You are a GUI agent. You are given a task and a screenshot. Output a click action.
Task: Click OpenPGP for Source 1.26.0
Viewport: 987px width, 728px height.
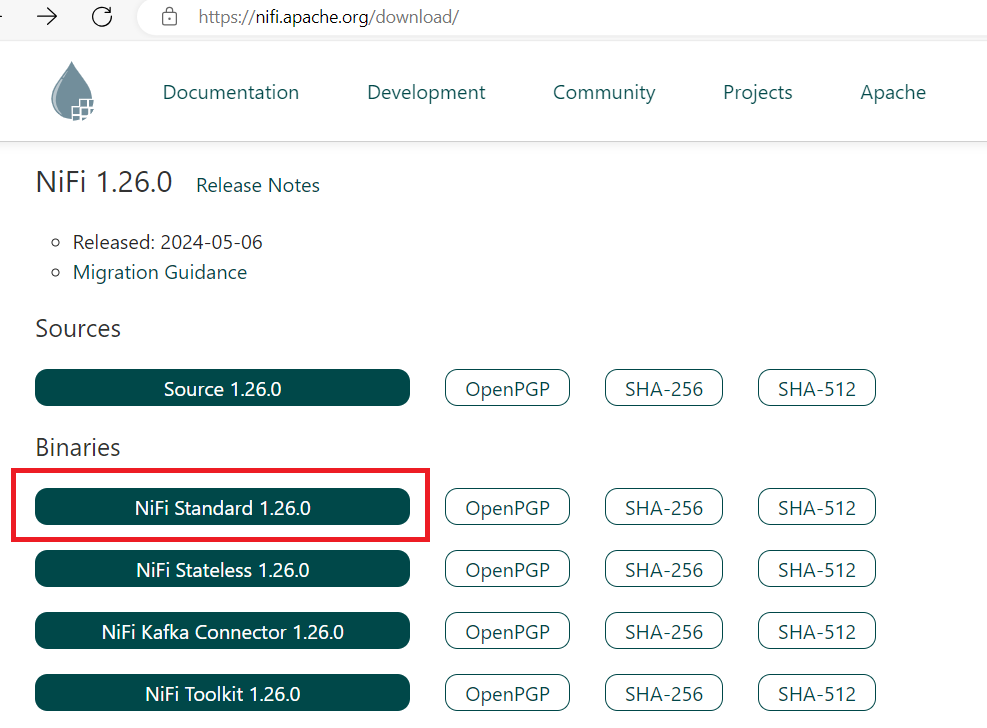[507, 388]
